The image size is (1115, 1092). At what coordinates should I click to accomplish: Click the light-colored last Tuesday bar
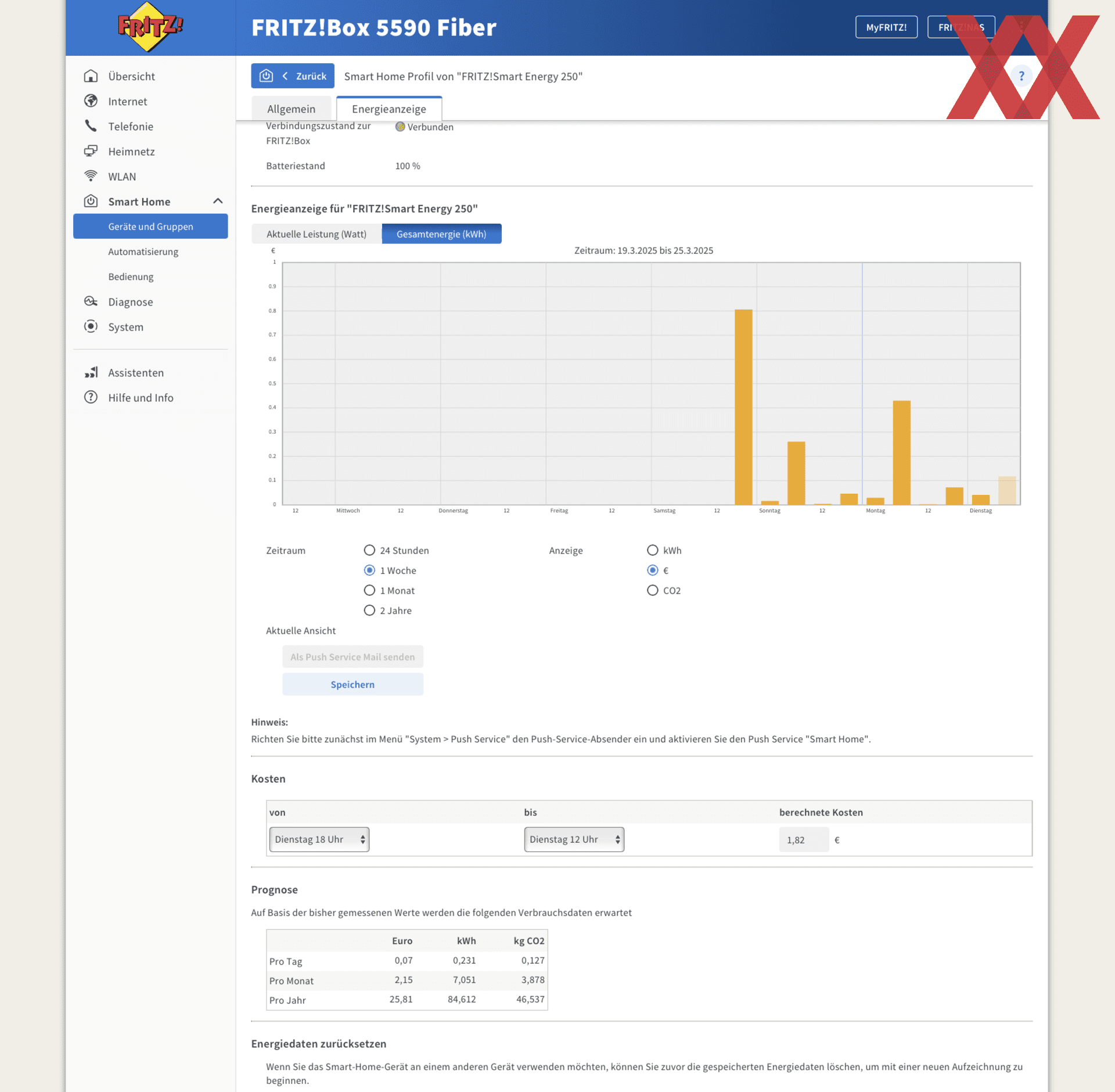[1007, 490]
